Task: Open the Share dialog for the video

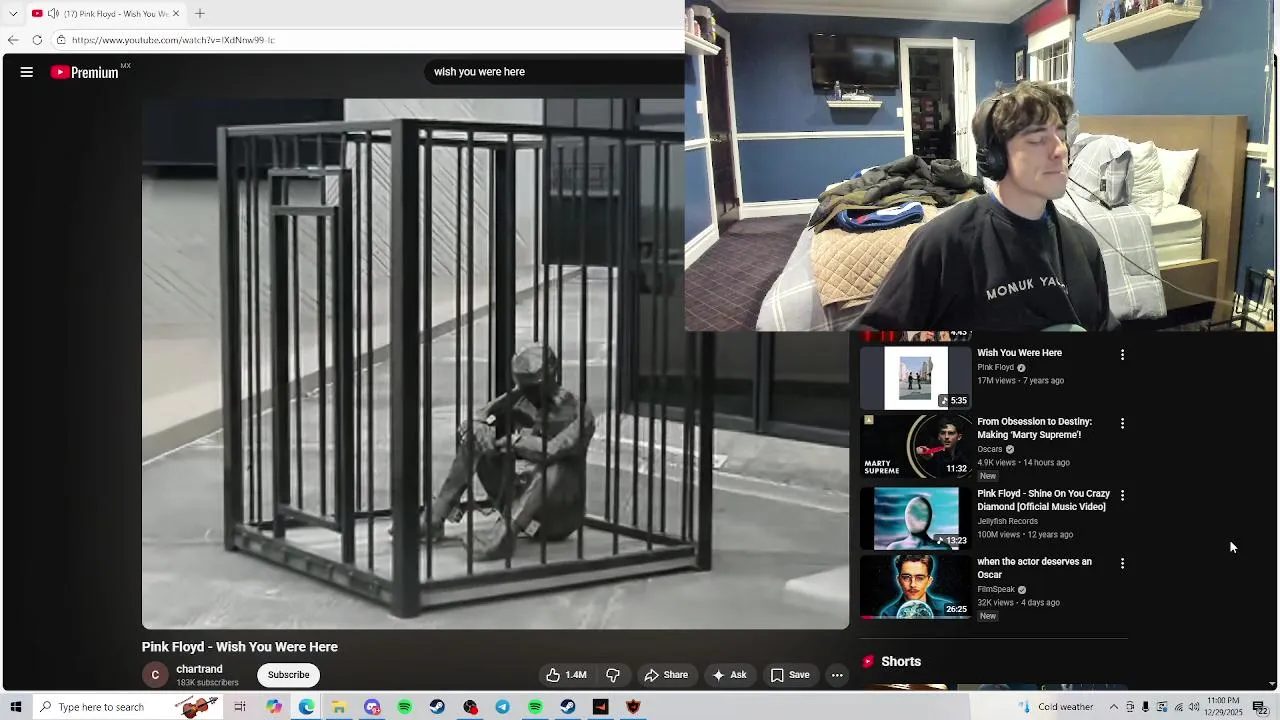Action: click(x=666, y=675)
